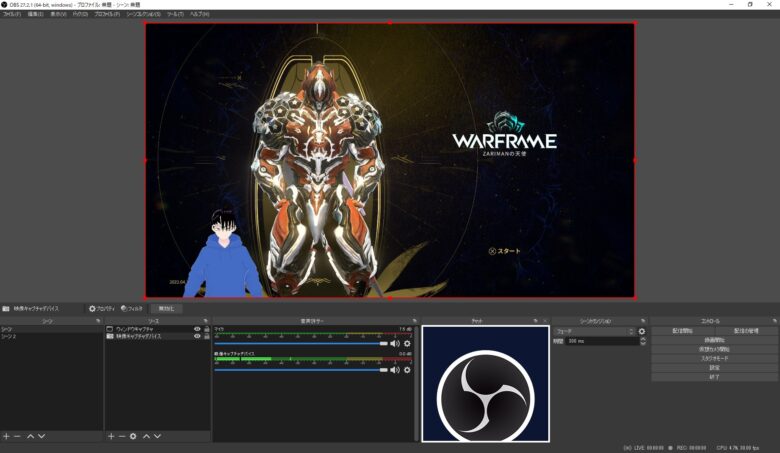Increase transition duration with up stepper

pos(643,339)
